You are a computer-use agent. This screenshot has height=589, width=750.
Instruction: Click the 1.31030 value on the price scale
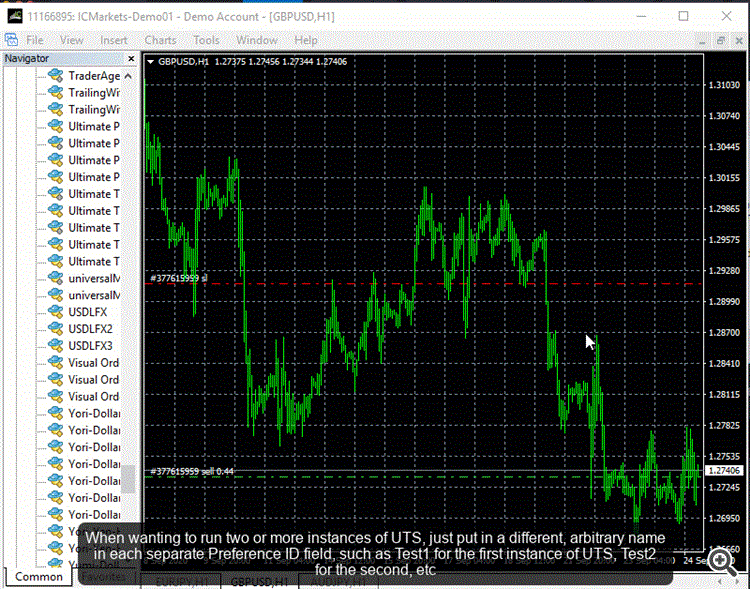(724, 85)
